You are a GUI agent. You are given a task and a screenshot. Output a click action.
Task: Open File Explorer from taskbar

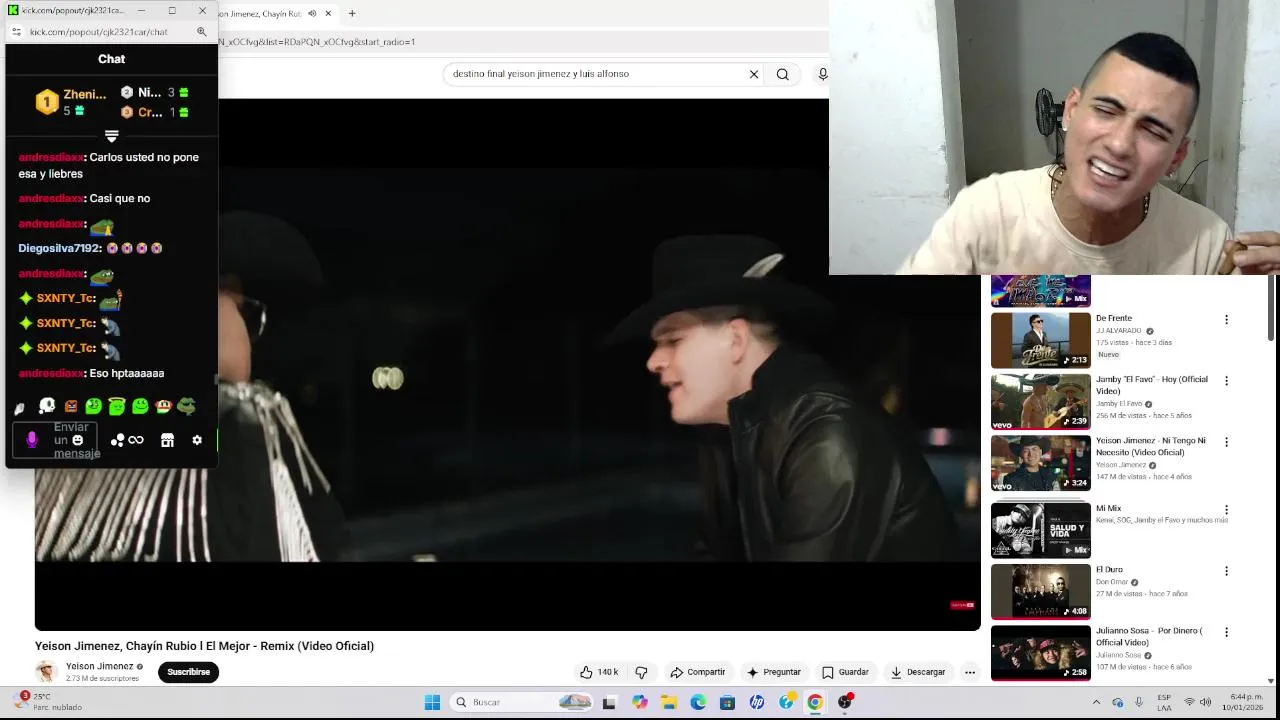(669, 702)
